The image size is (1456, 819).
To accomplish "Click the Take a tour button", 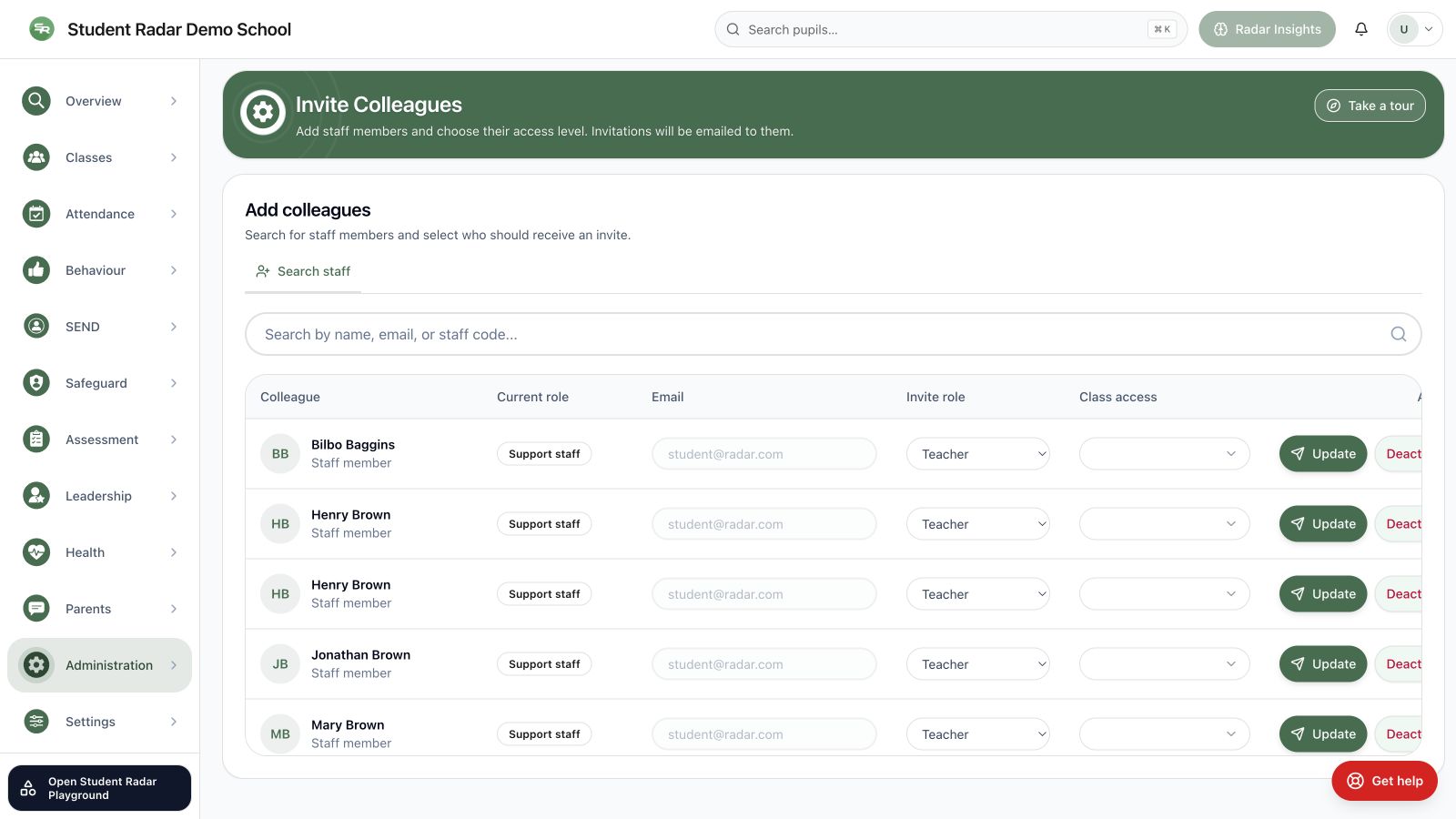I will click(1370, 106).
